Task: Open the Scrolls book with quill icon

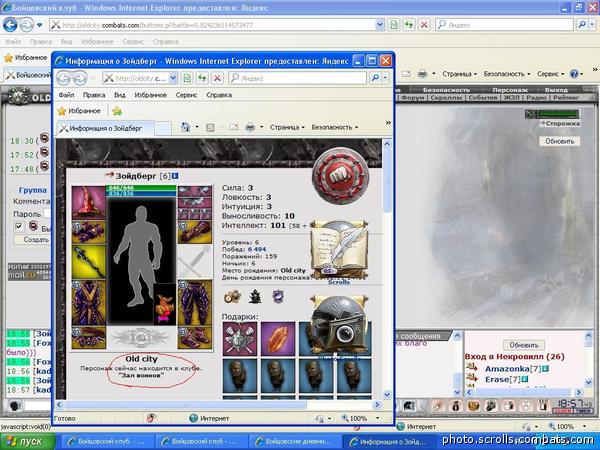Action: (338, 248)
